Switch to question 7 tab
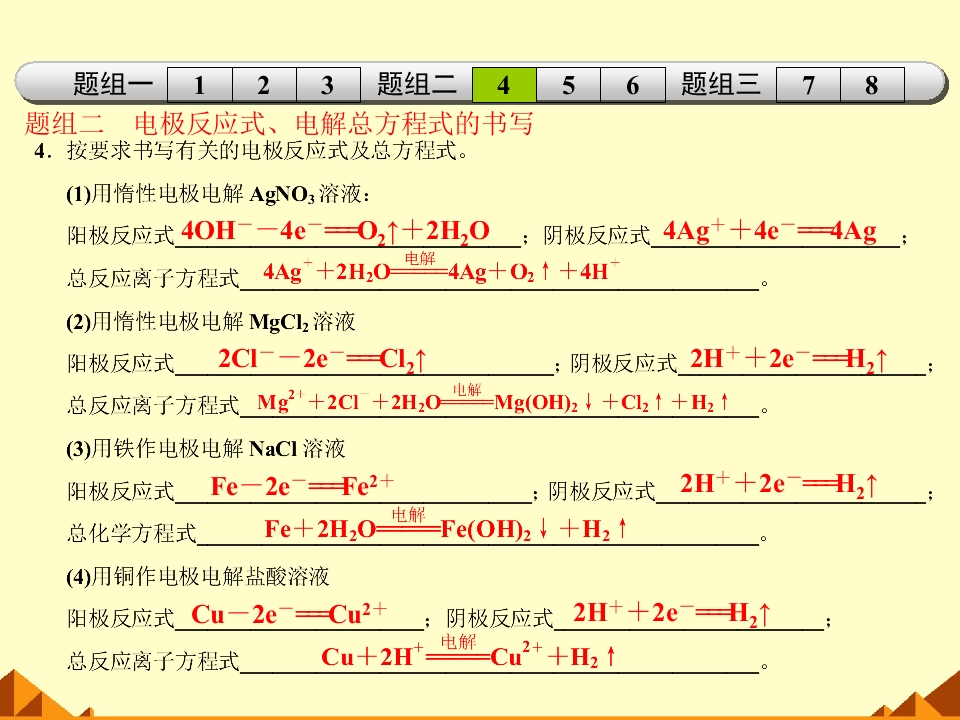The image size is (960, 720). click(808, 84)
